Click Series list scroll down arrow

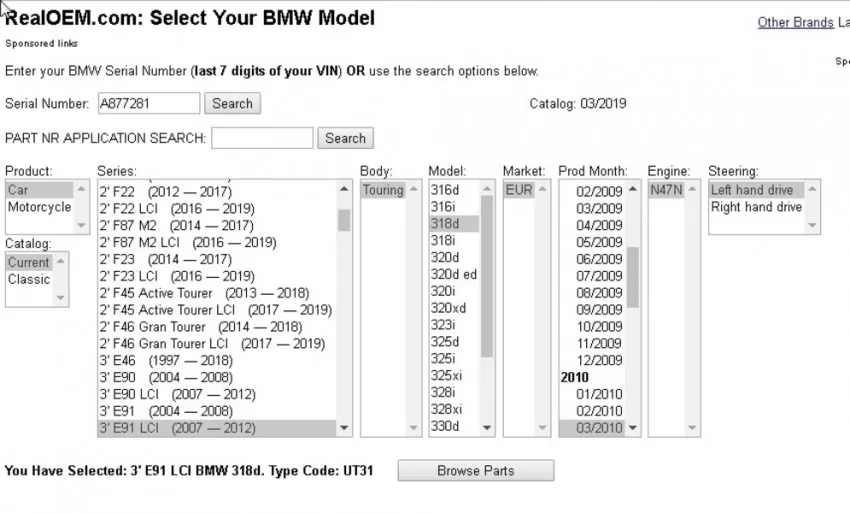344,428
